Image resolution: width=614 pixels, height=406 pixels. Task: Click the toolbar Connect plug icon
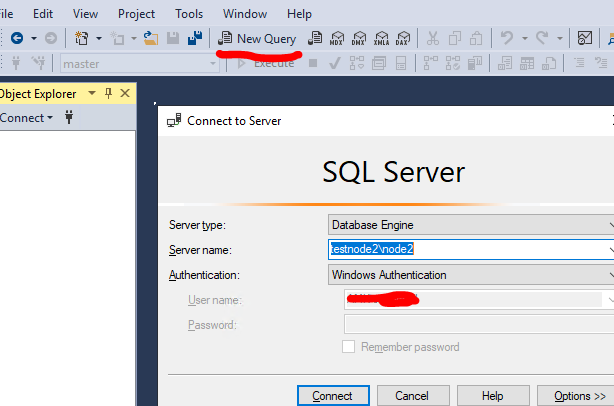click(x=16, y=63)
